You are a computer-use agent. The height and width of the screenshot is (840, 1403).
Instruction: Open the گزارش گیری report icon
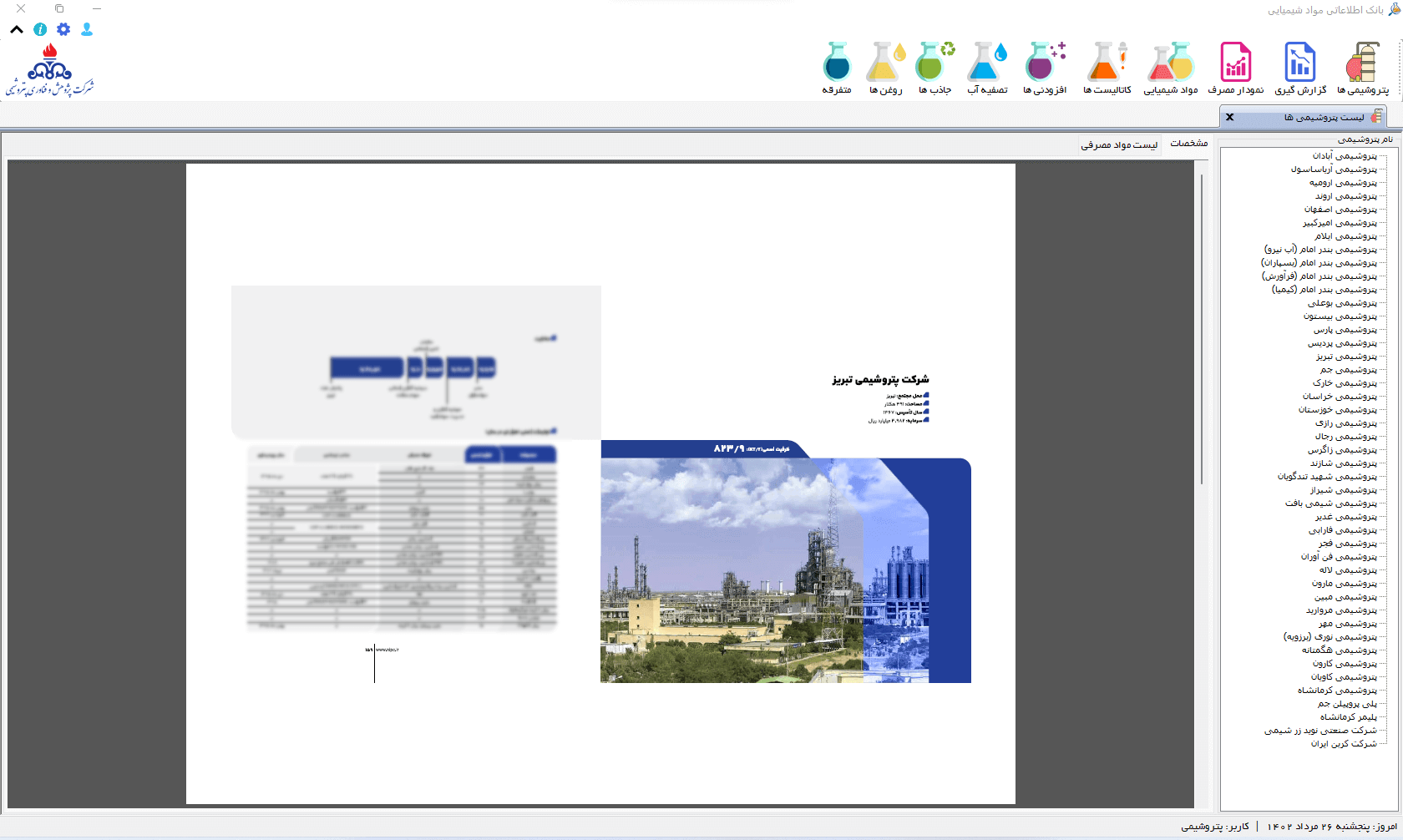pos(1300,68)
